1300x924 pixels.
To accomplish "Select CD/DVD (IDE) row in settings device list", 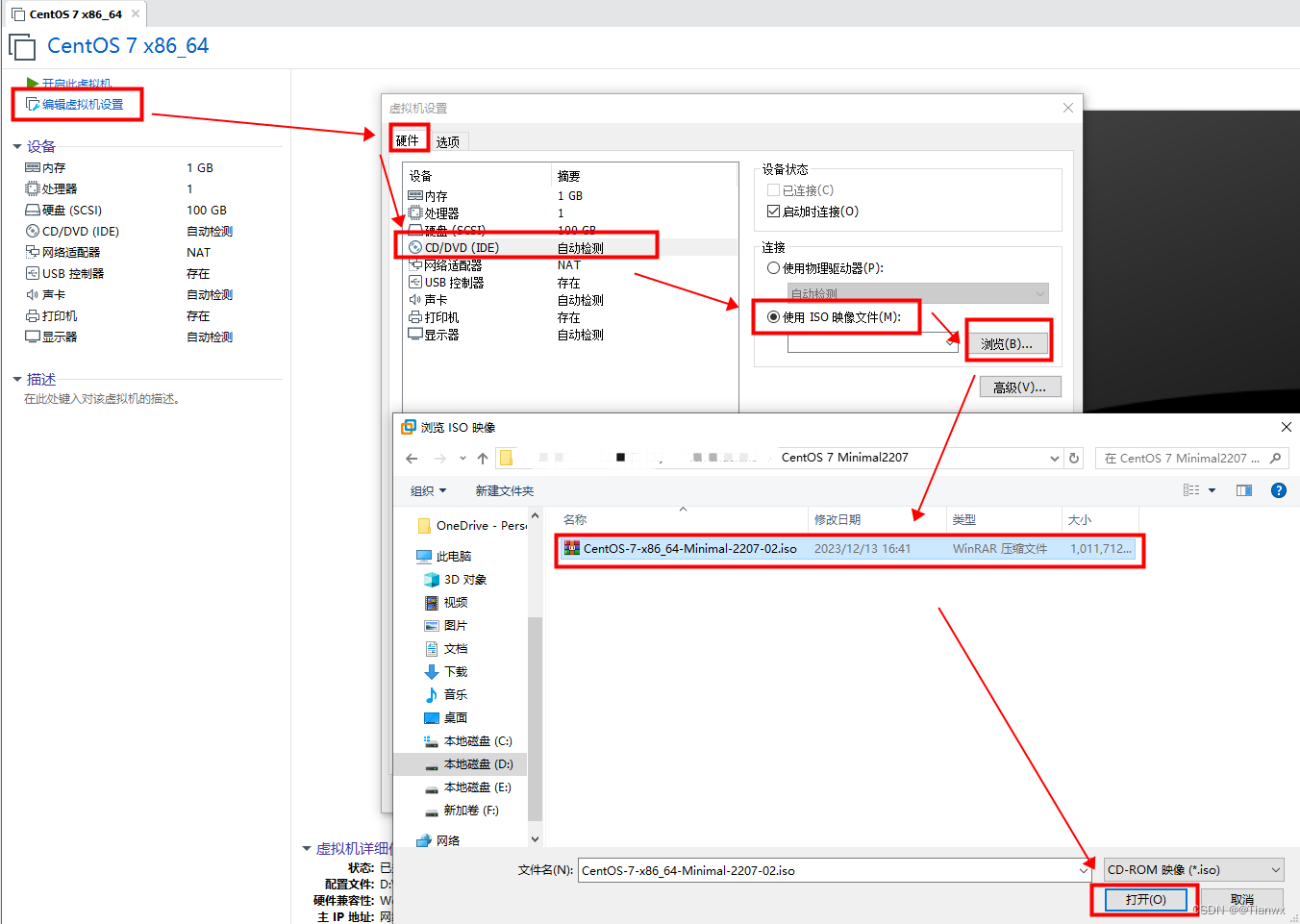I will (571, 248).
